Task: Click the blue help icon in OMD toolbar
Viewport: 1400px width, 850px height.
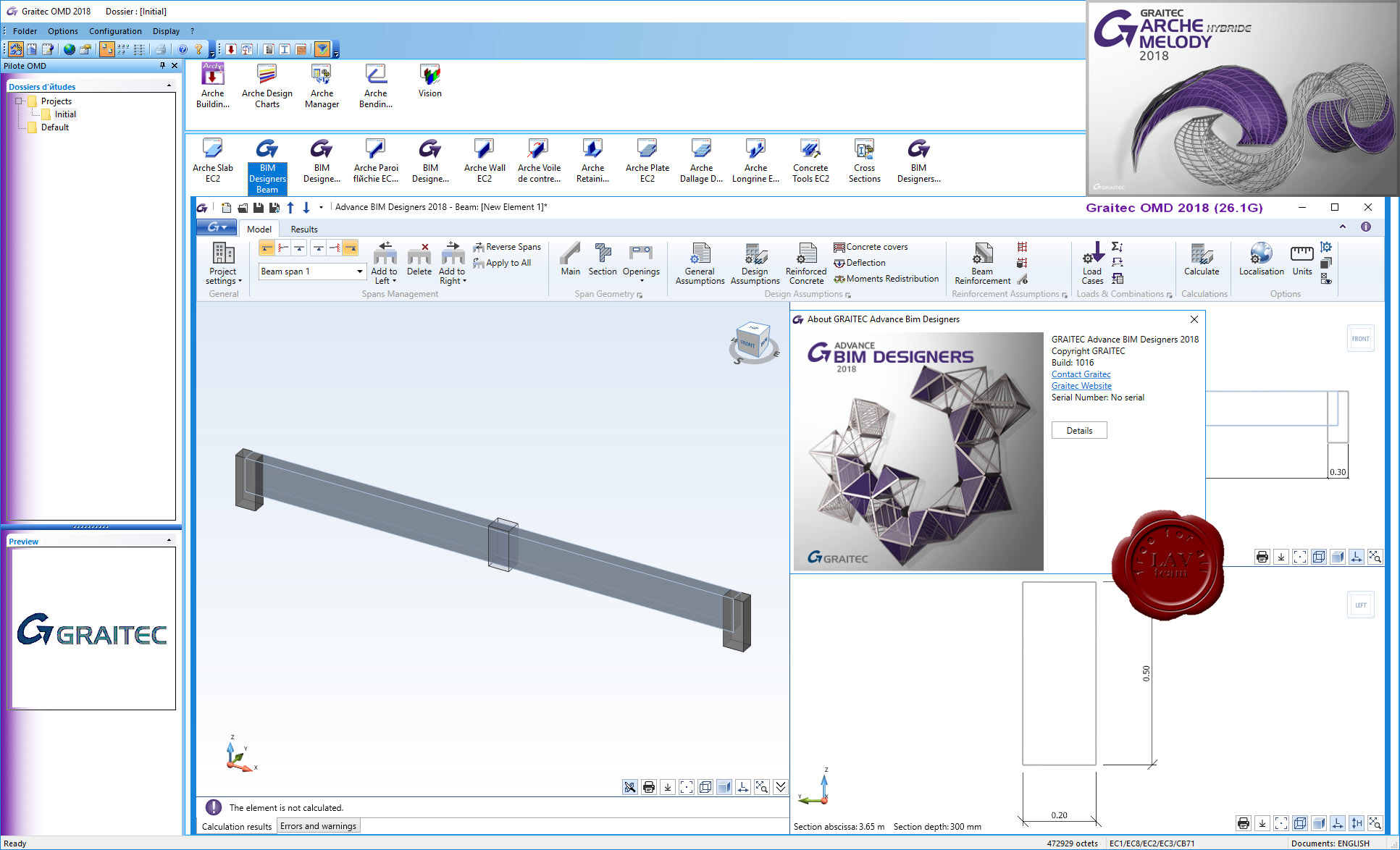Action: coord(183,49)
